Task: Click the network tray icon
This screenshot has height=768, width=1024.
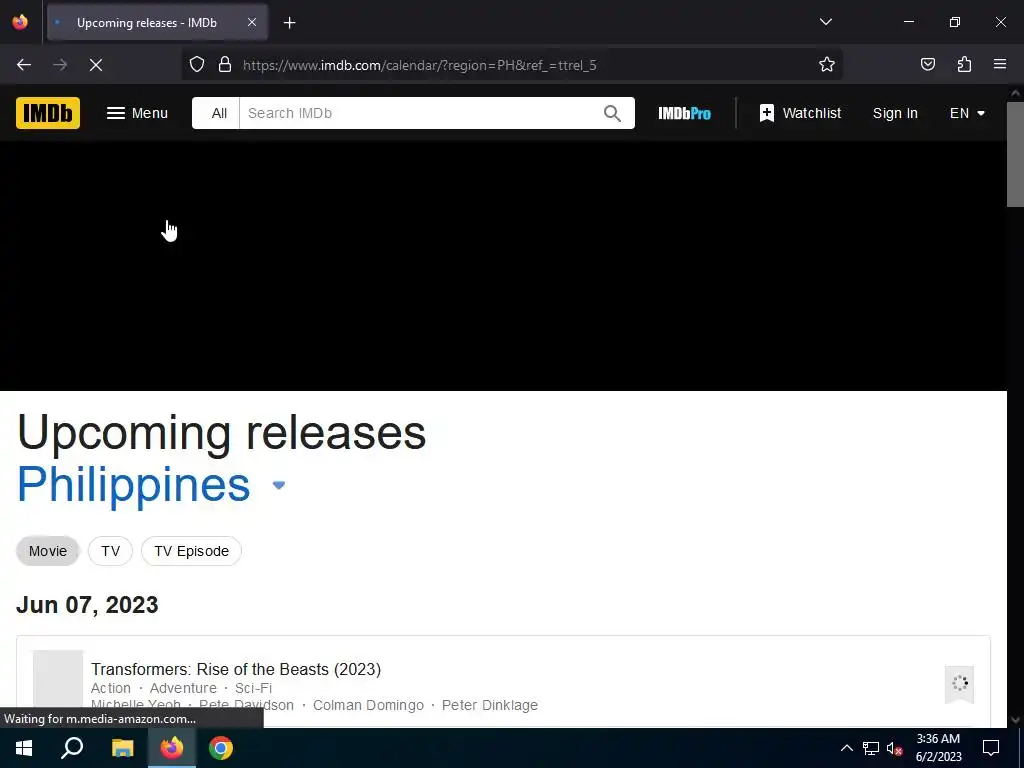Action: (871, 748)
